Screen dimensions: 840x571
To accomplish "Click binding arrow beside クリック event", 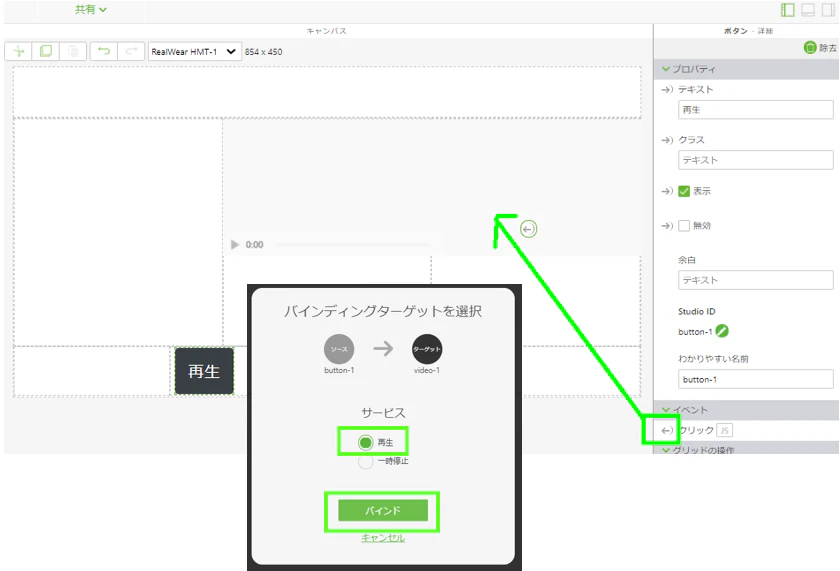I will (666, 430).
